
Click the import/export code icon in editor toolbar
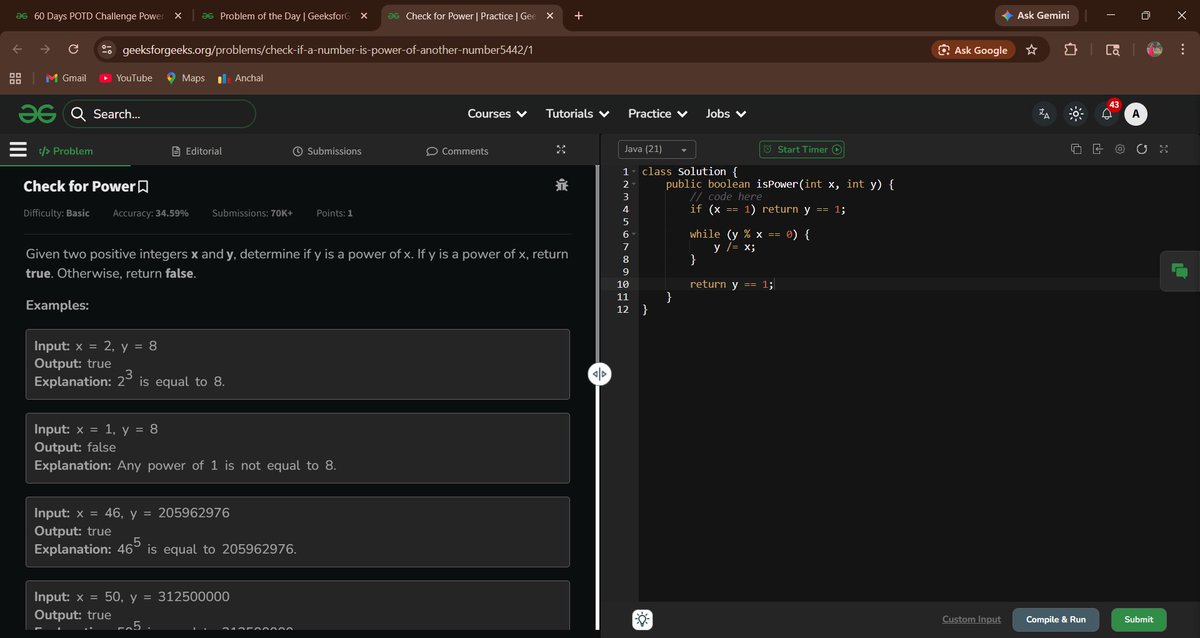(x=1097, y=149)
